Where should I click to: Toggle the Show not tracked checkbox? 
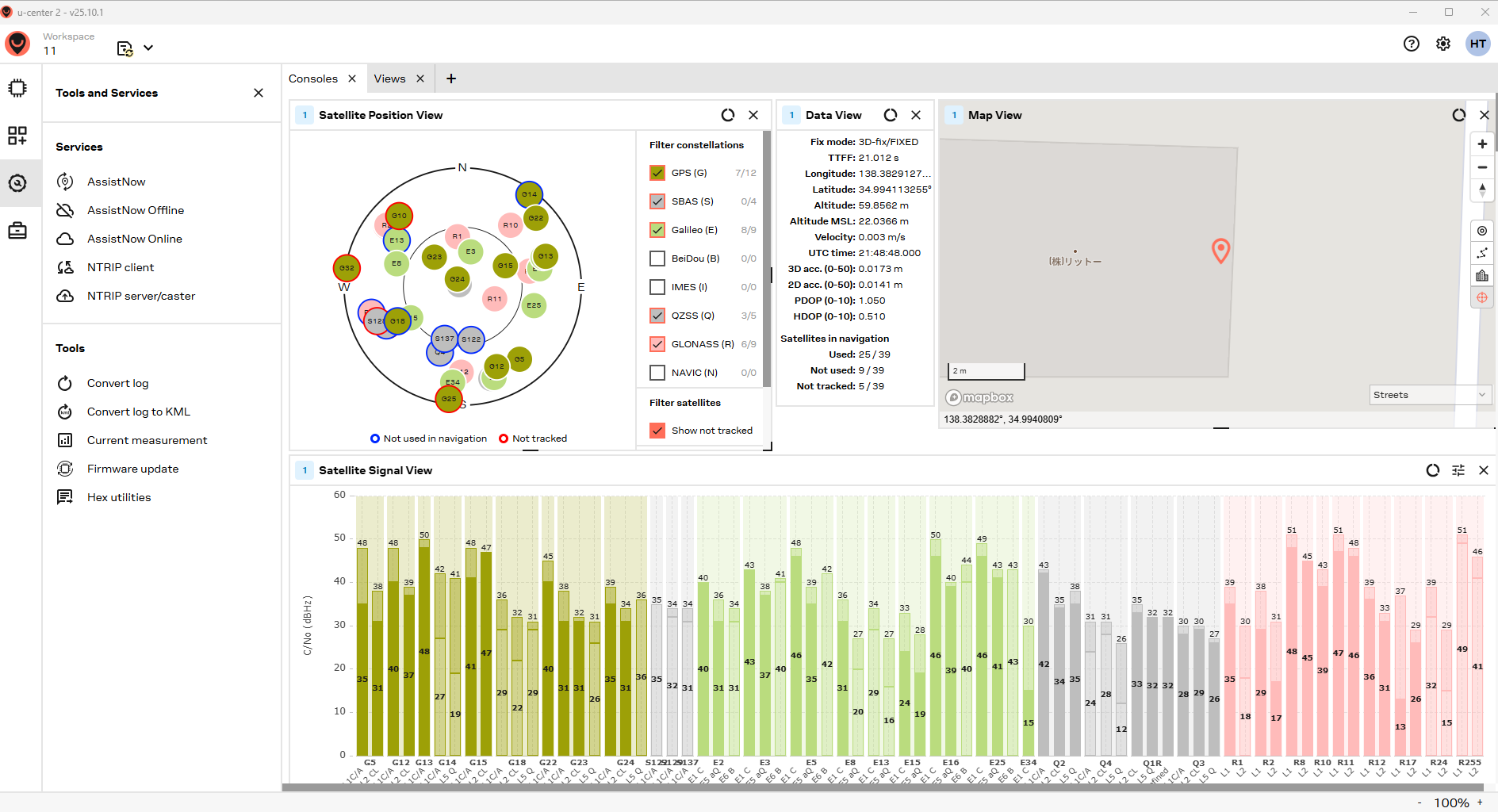point(657,431)
